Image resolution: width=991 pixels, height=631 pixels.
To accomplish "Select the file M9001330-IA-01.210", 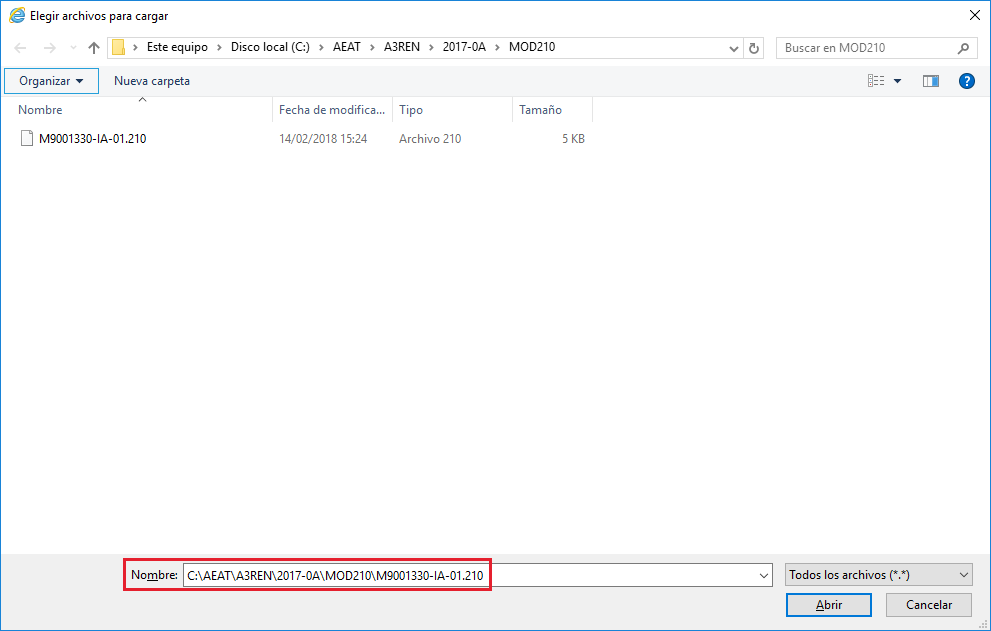I will 92,138.
